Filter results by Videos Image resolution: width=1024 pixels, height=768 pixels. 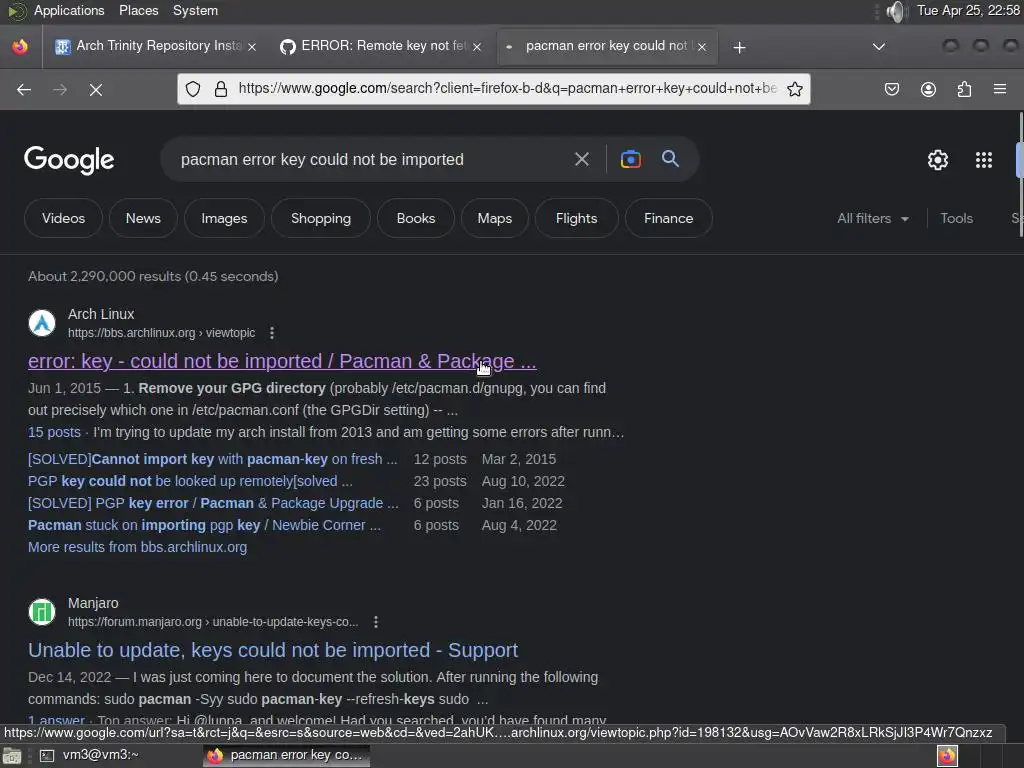63,218
